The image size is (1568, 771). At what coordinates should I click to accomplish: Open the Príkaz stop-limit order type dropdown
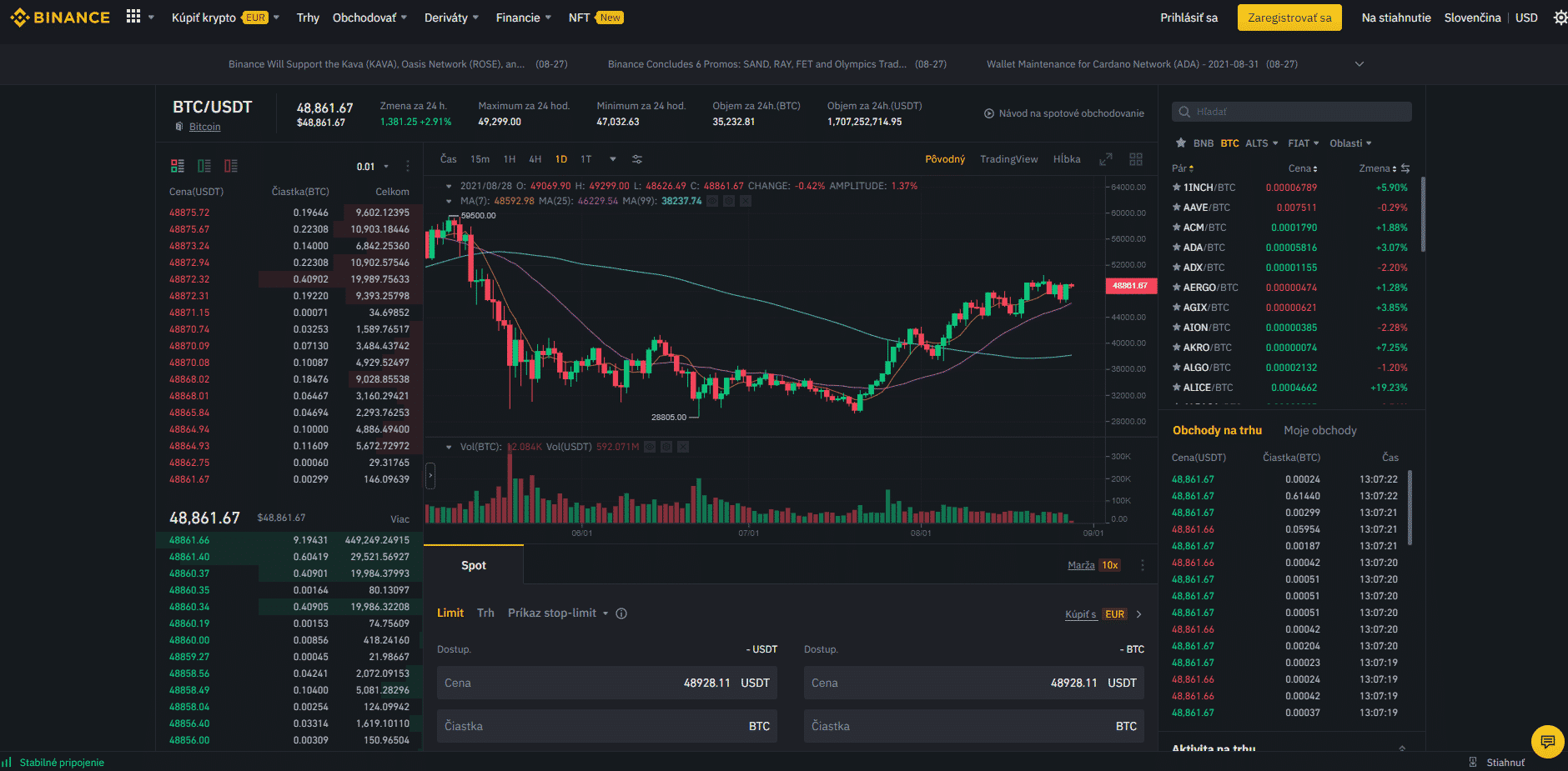pyautogui.click(x=557, y=613)
